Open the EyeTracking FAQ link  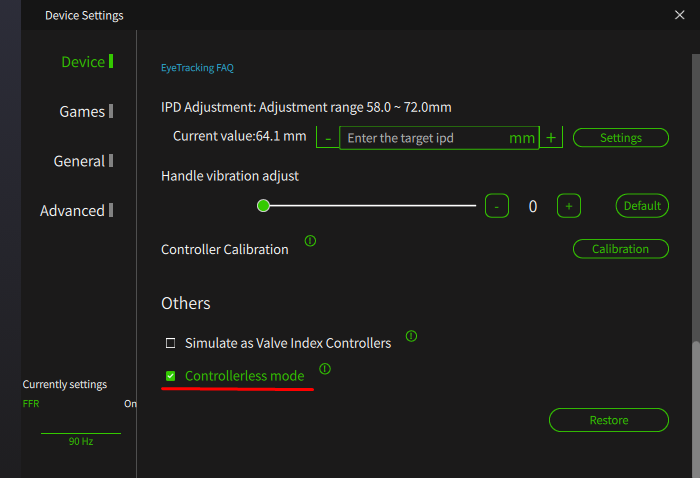197,68
